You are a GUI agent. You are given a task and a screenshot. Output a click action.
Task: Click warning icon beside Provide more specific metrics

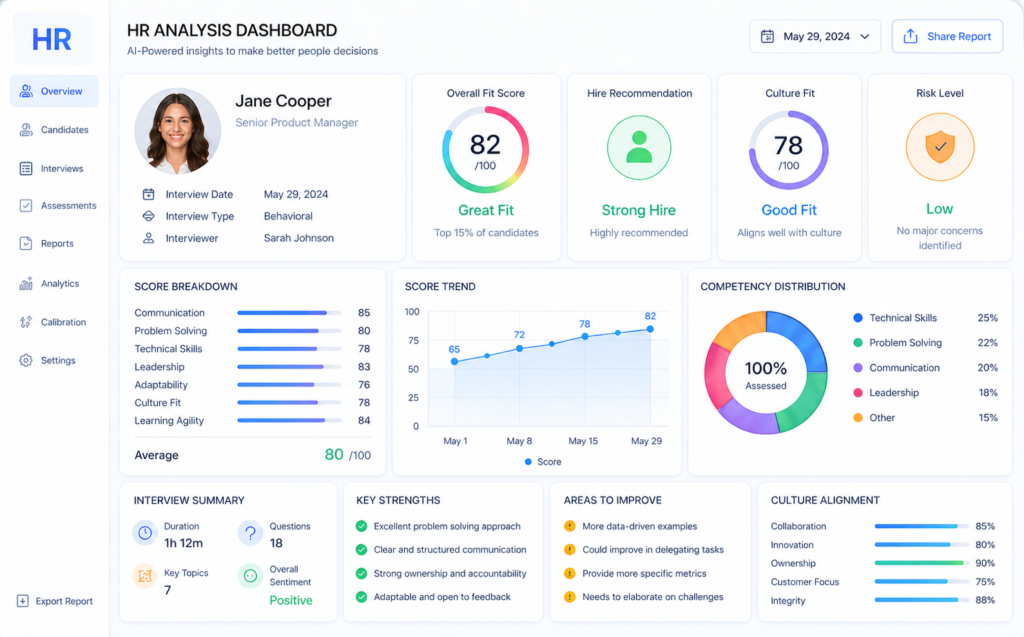[x=569, y=574]
